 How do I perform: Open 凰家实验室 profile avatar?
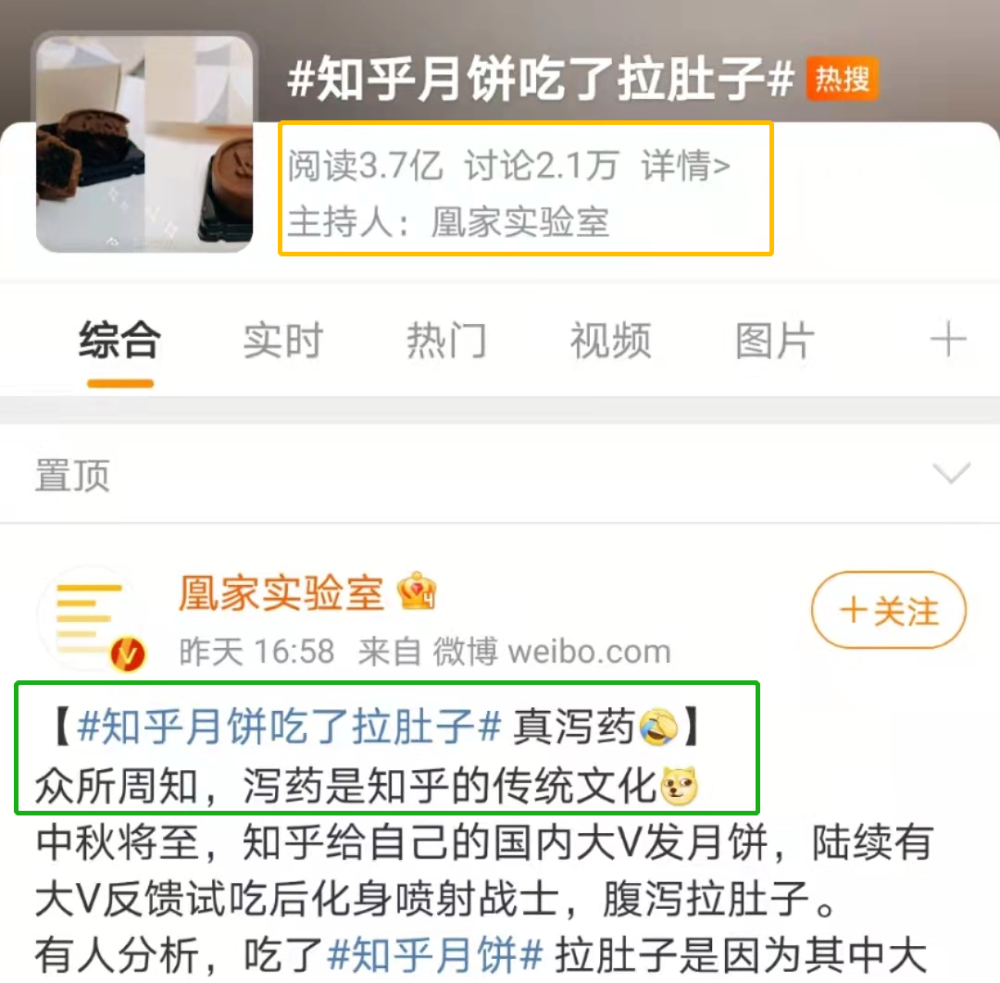91,617
